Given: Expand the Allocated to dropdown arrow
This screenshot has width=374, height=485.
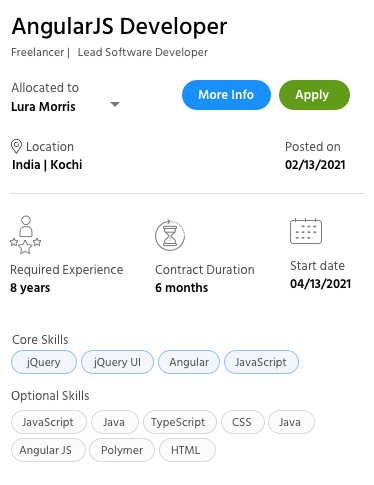Looking at the screenshot, I should 115,104.
